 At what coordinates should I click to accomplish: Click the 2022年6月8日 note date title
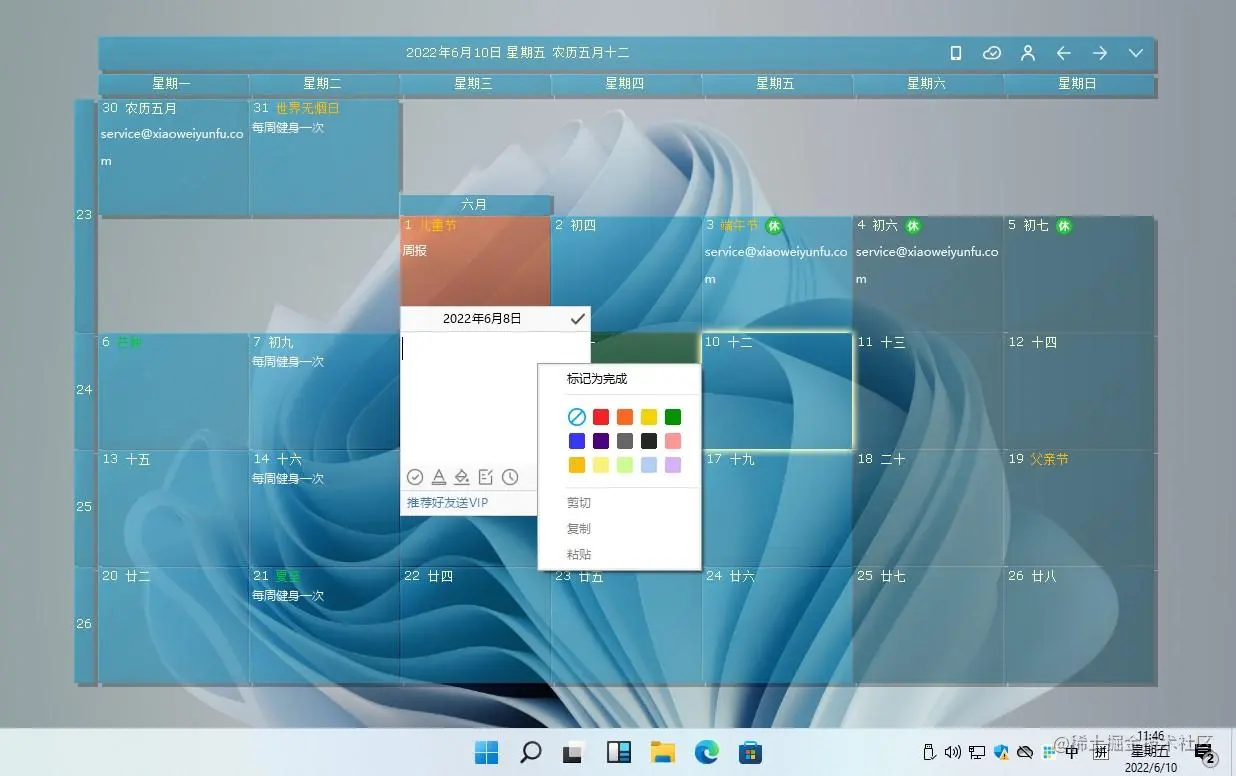coord(482,319)
